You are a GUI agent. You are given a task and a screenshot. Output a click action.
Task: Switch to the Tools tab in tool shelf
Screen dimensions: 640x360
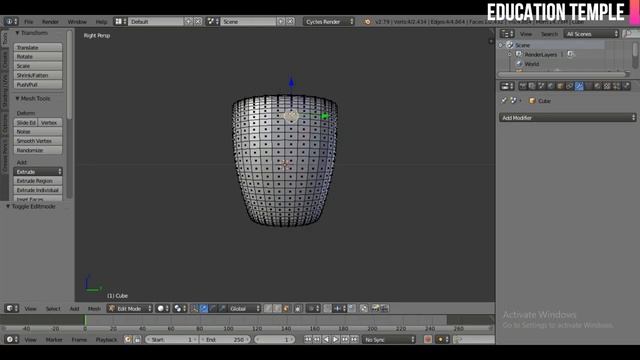pyautogui.click(x=4, y=38)
